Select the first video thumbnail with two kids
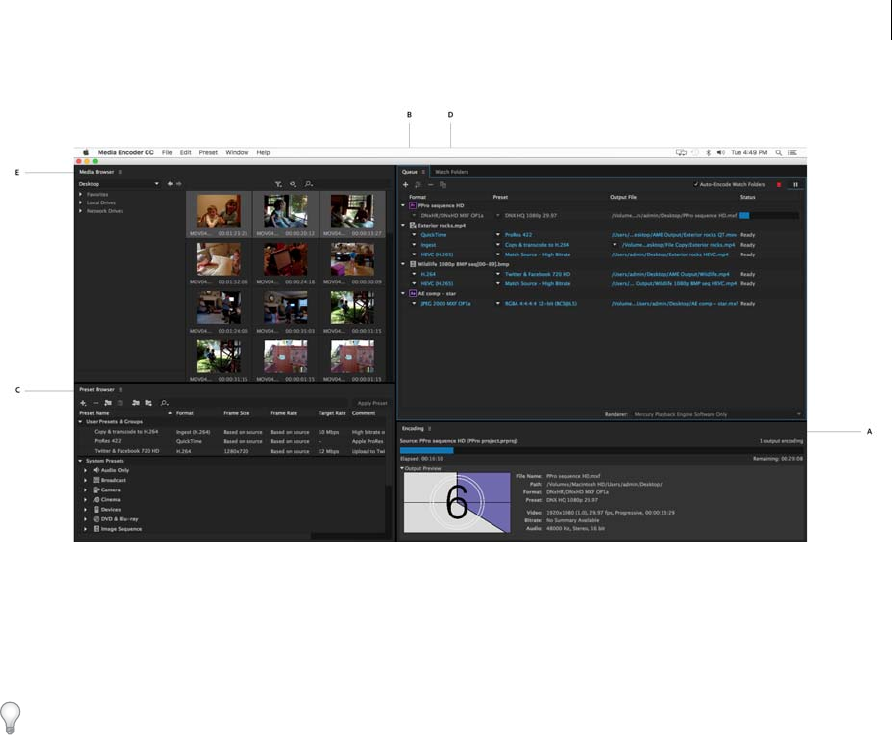Viewport: 892px width, 735px height. (x=218, y=211)
